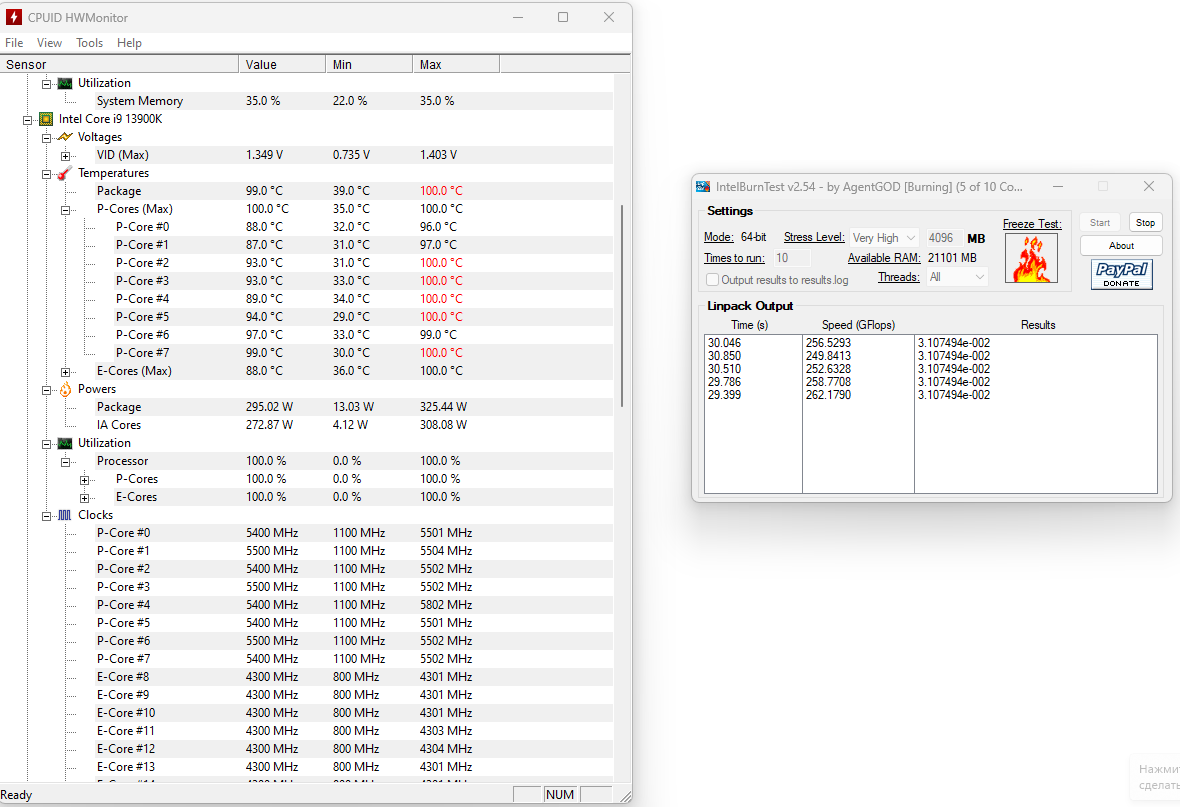Click the 1.349 V VID value
Image resolution: width=1180 pixels, height=807 pixels.
264,155
